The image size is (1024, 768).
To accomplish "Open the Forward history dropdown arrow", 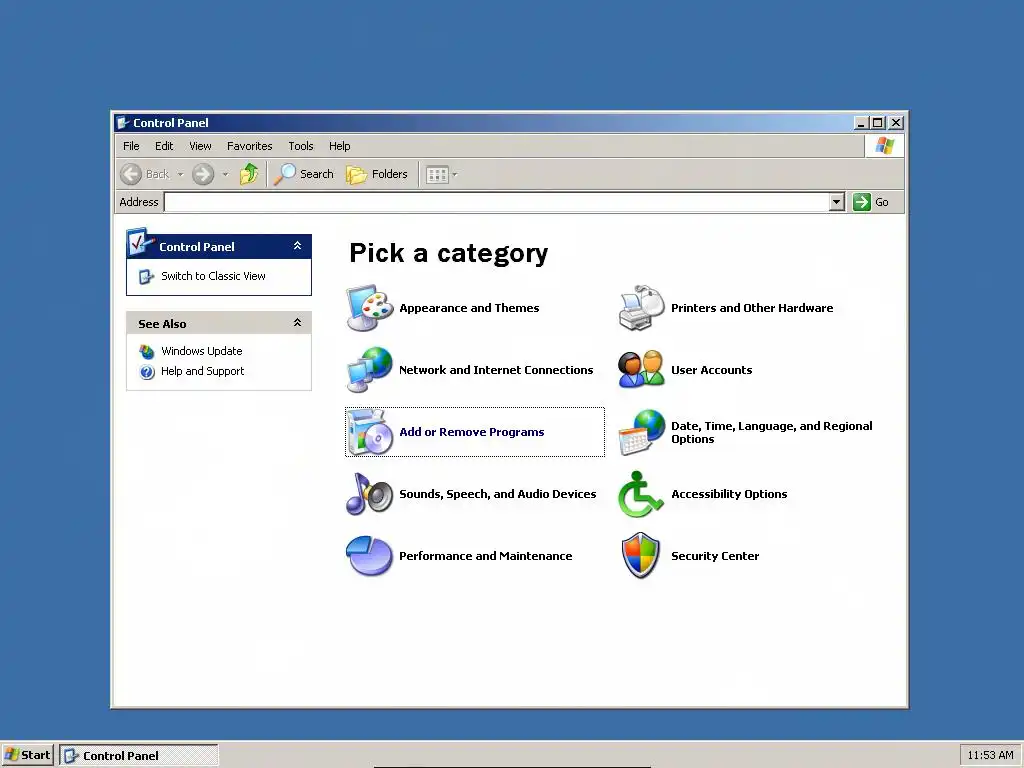I will point(225,174).
